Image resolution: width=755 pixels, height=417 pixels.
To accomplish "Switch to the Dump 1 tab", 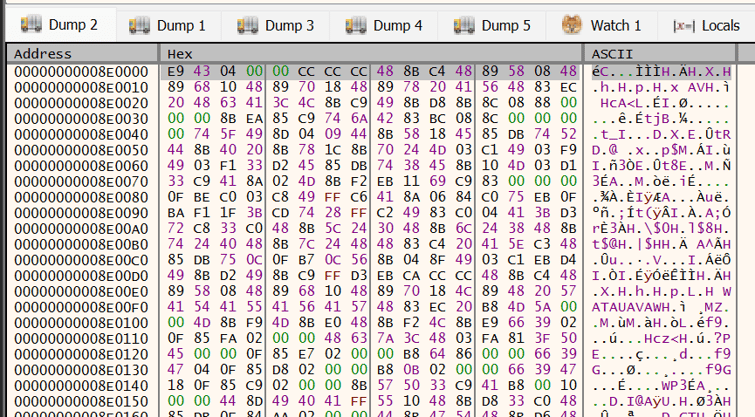I will point(169,26).
